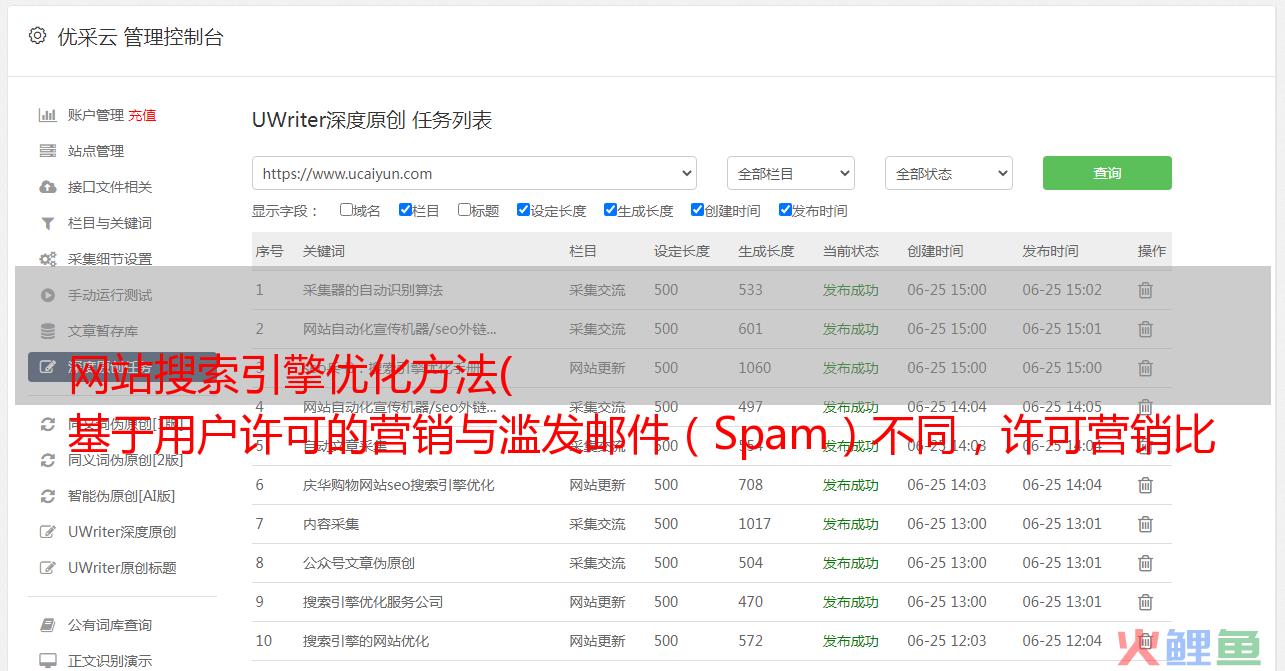Delete row 8 公众号文章伪原创 task

pos(1145,563)
